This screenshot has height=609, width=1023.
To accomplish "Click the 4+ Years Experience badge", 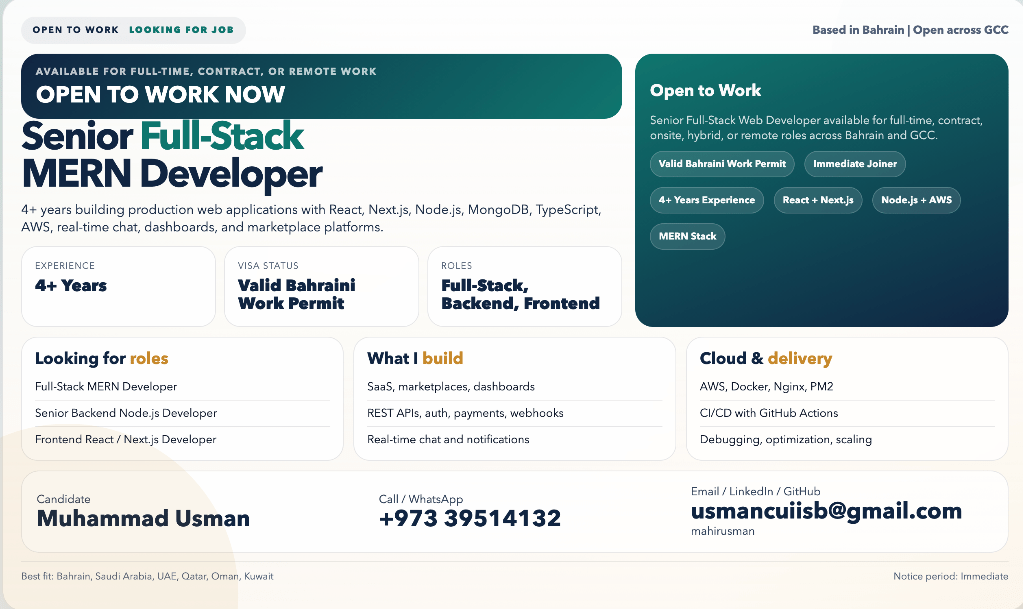I will (x=706, y=200).
